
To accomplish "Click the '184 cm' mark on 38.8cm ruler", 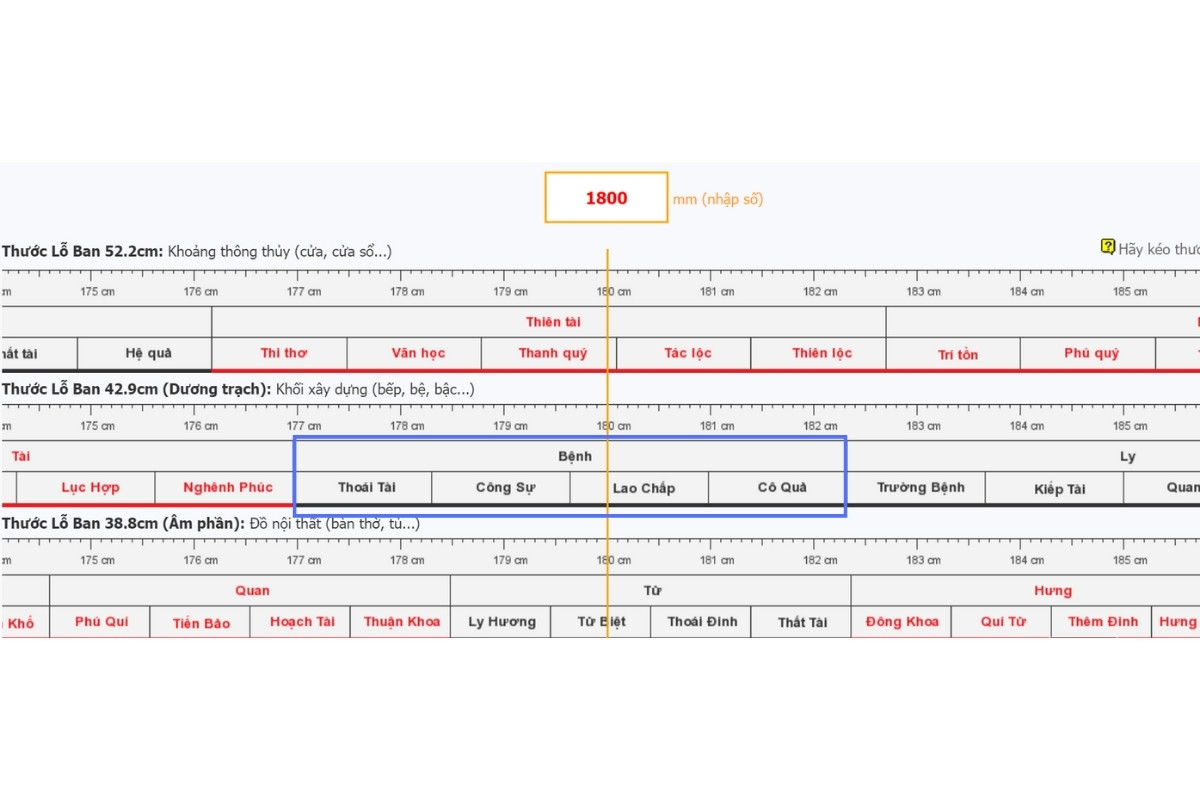I will 1026,560.
